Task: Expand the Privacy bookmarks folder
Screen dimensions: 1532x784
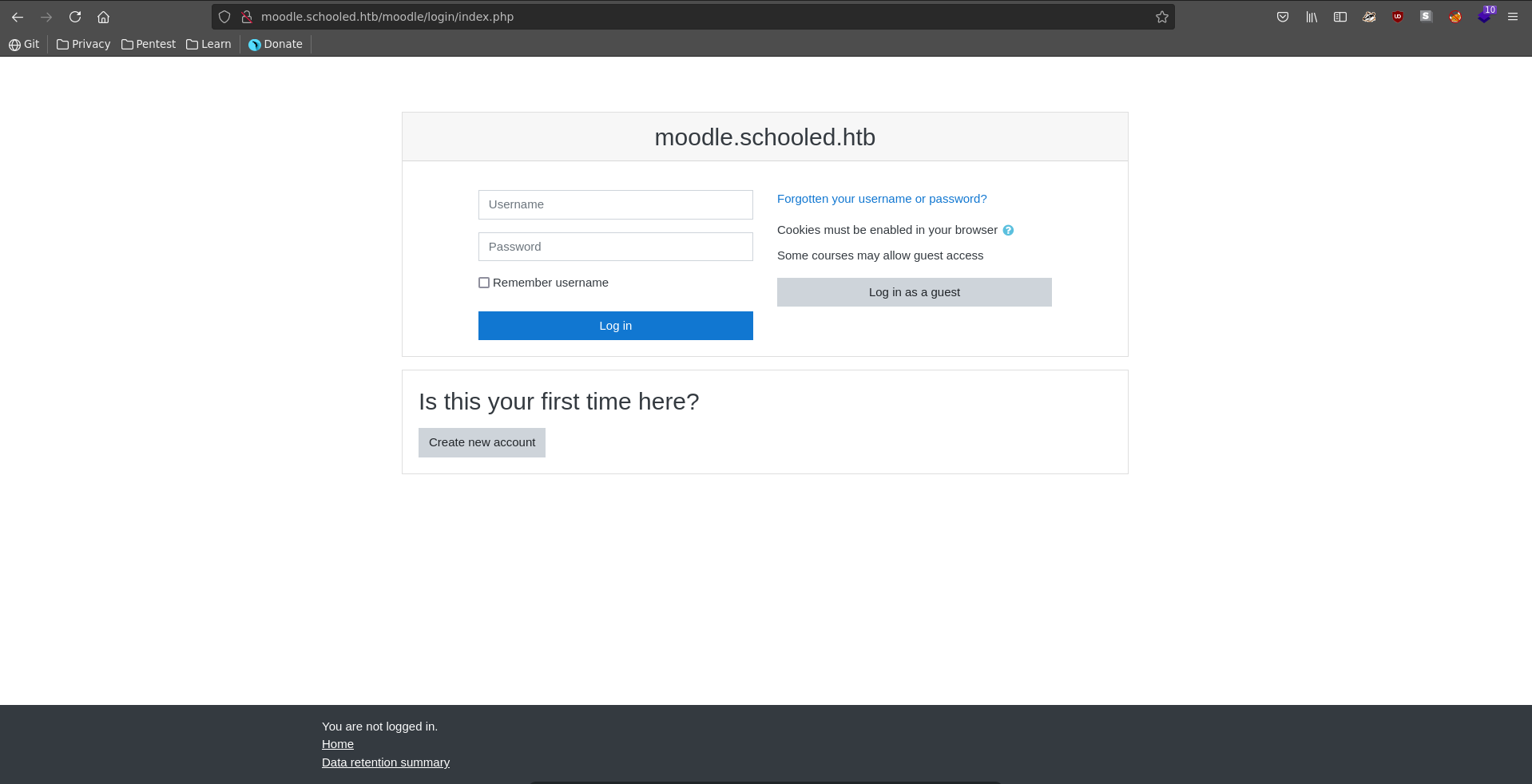Action: (x=84, y=44)
